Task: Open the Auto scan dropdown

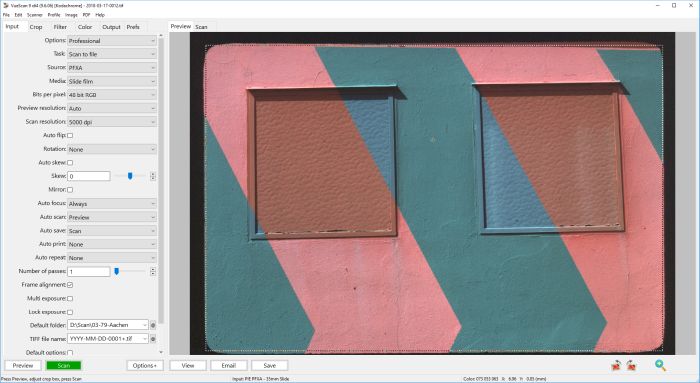Action: click(112, 217)
